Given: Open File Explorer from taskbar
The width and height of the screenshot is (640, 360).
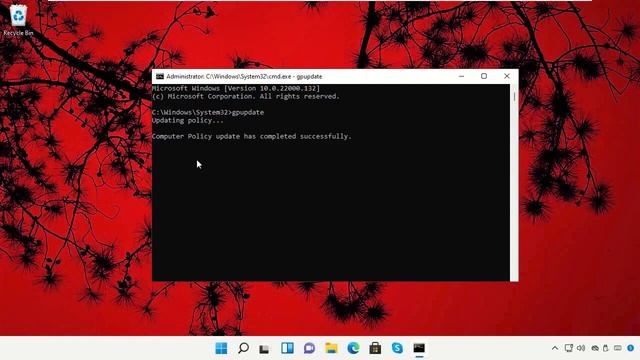Looking at the screenshot, I should point(331,348).
